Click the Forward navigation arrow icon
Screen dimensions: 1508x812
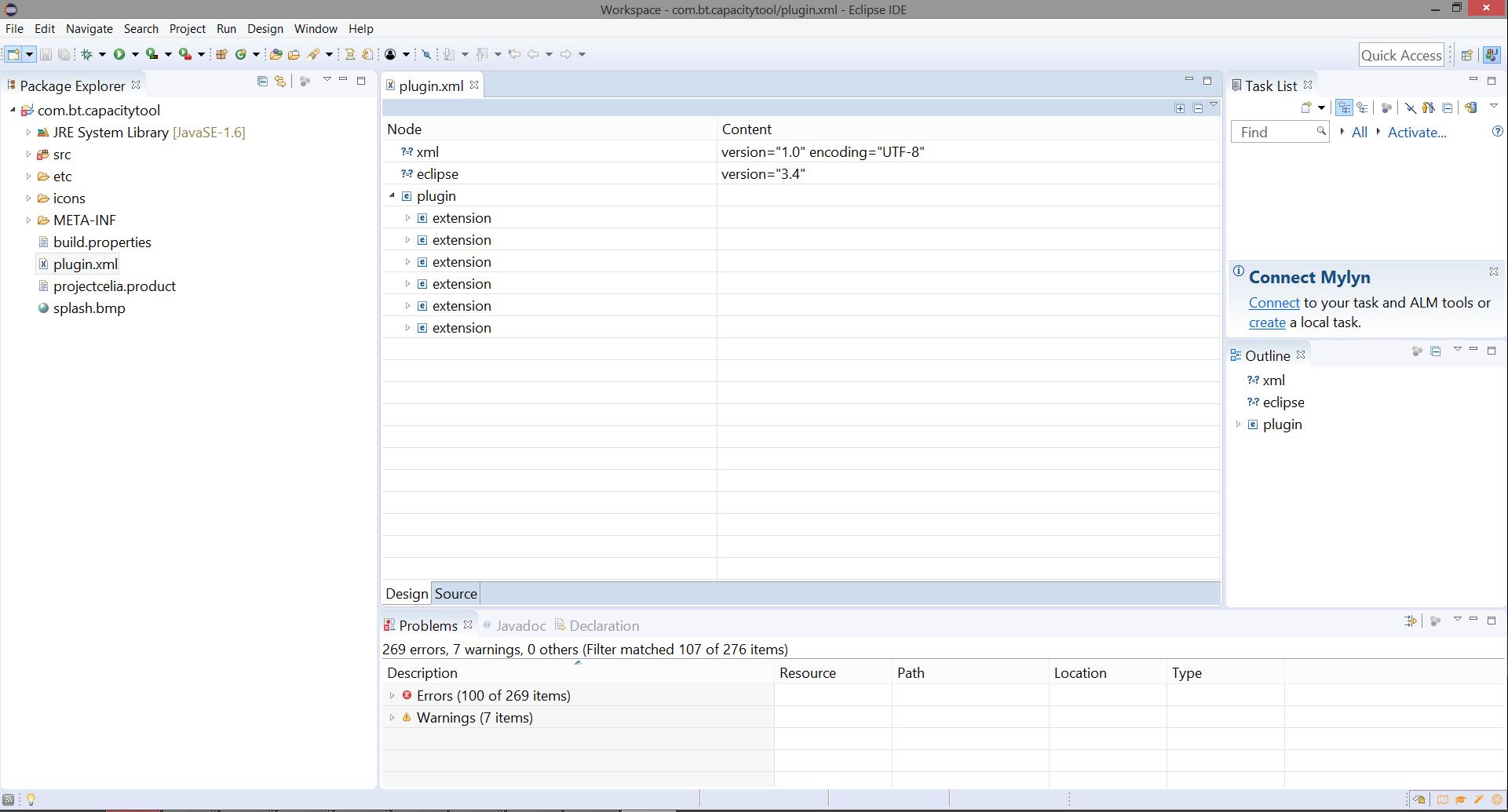[566, 54]
